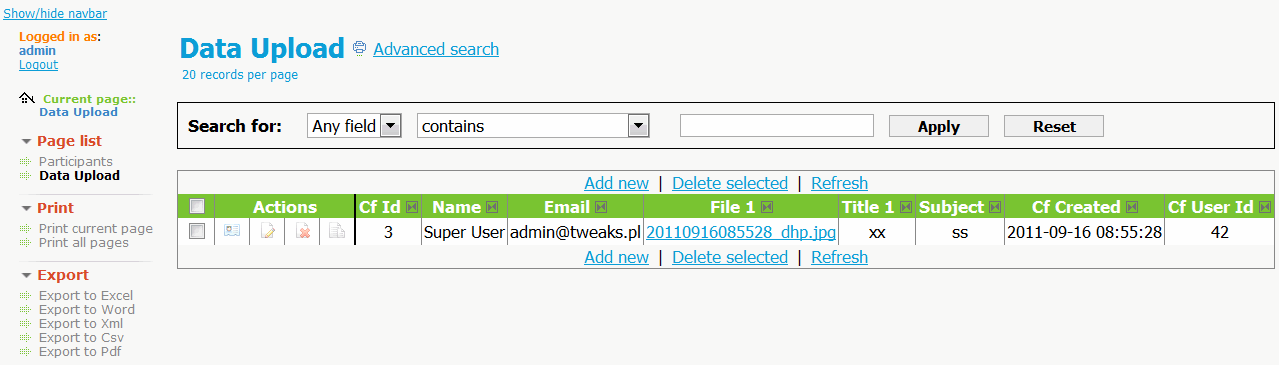The image size is (1279, 365).
Task: Click into the search text input field
Action: click(777, 125)
